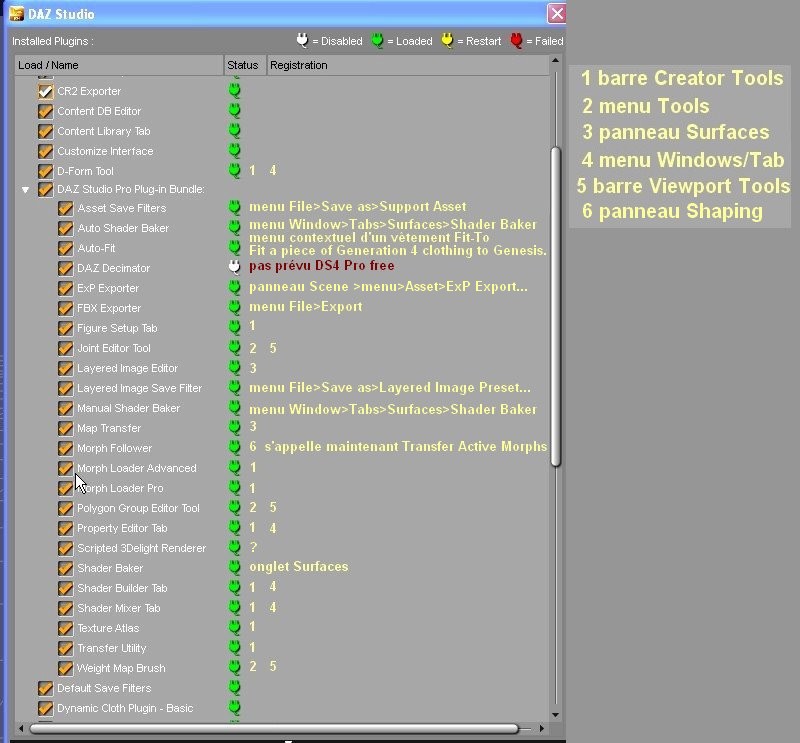
Task: Toggle the Transfer Utility checkbox
Action: pyautogui.click(x=65, y=648)
